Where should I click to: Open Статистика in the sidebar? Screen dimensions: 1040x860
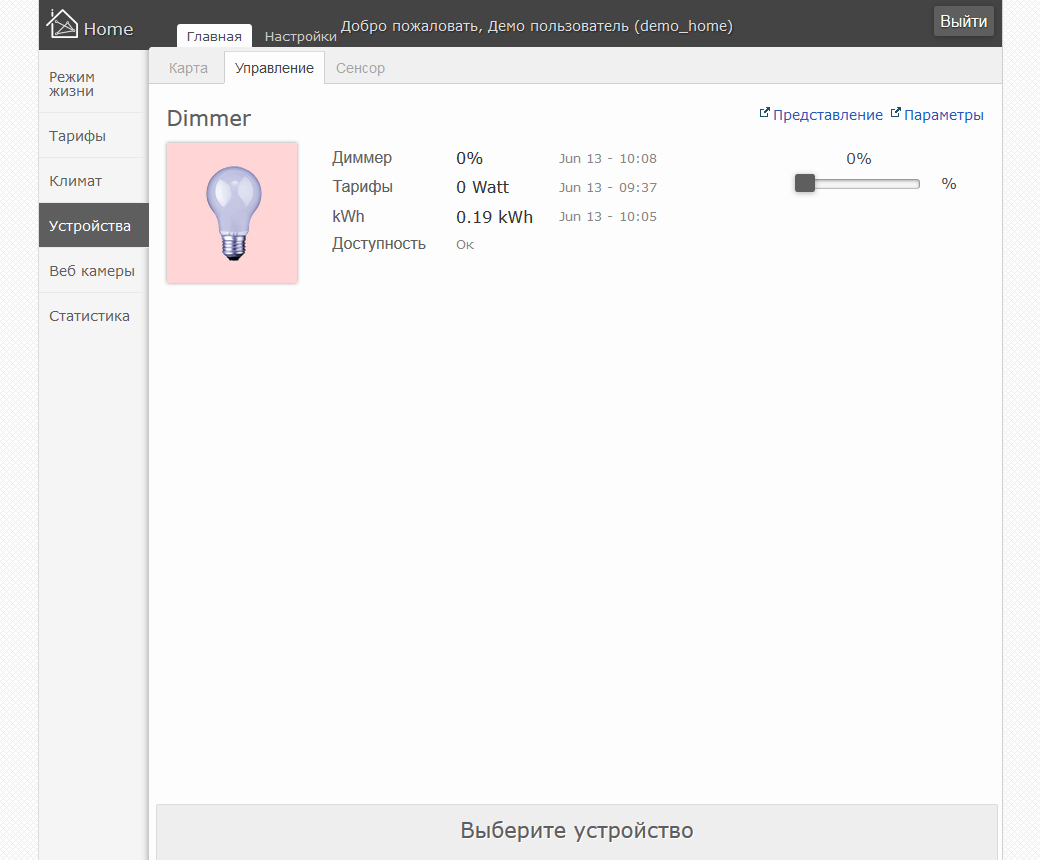coord(94,316)
